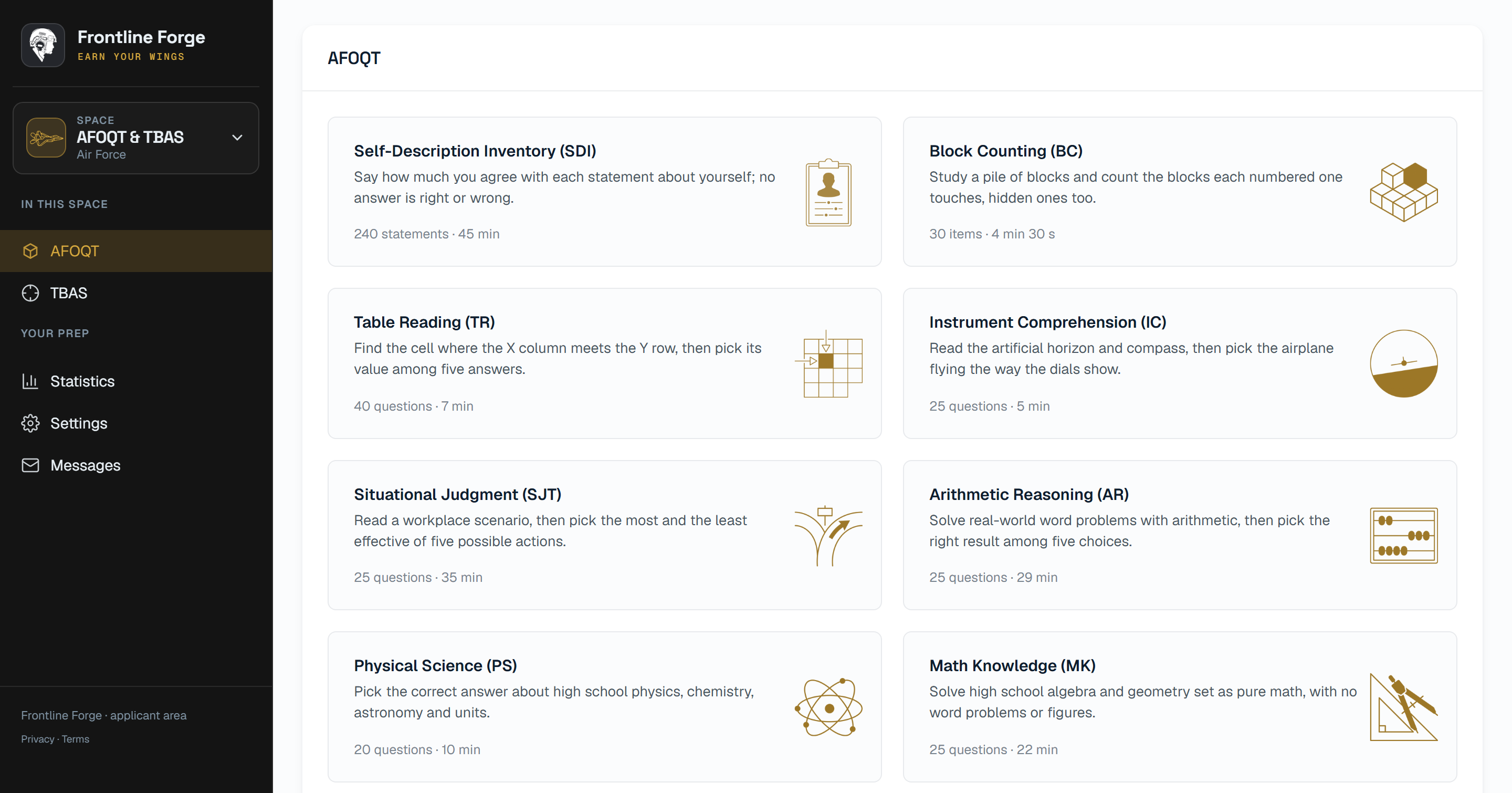Click the AFOQT page heading
Screen dimensions: 1512x793
coord(354,58)
